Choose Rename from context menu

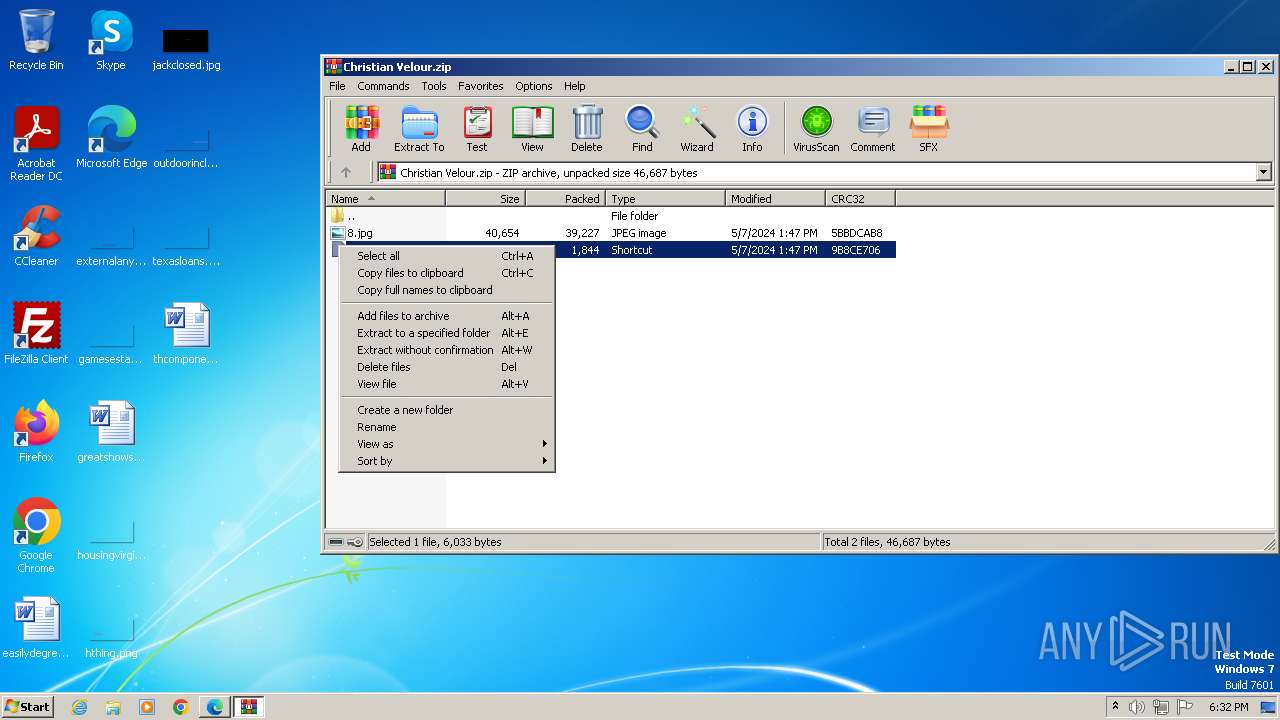(447, 427)
